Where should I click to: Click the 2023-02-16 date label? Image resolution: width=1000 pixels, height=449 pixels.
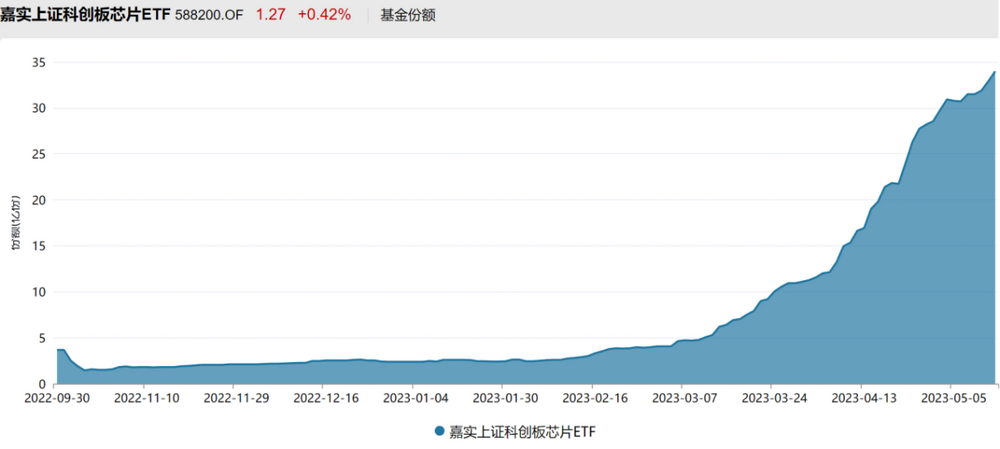click(594, 397)
